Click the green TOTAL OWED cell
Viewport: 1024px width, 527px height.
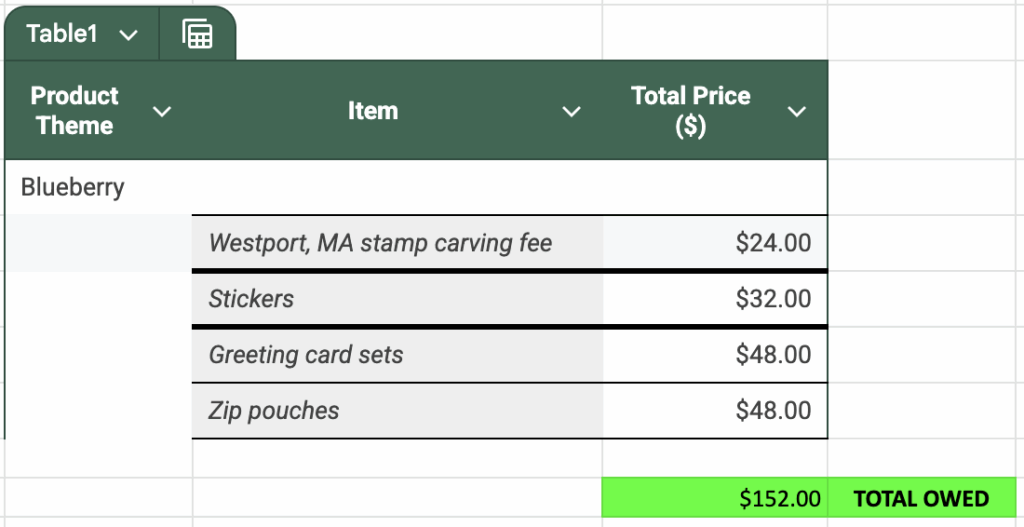[x=921, y=498]
